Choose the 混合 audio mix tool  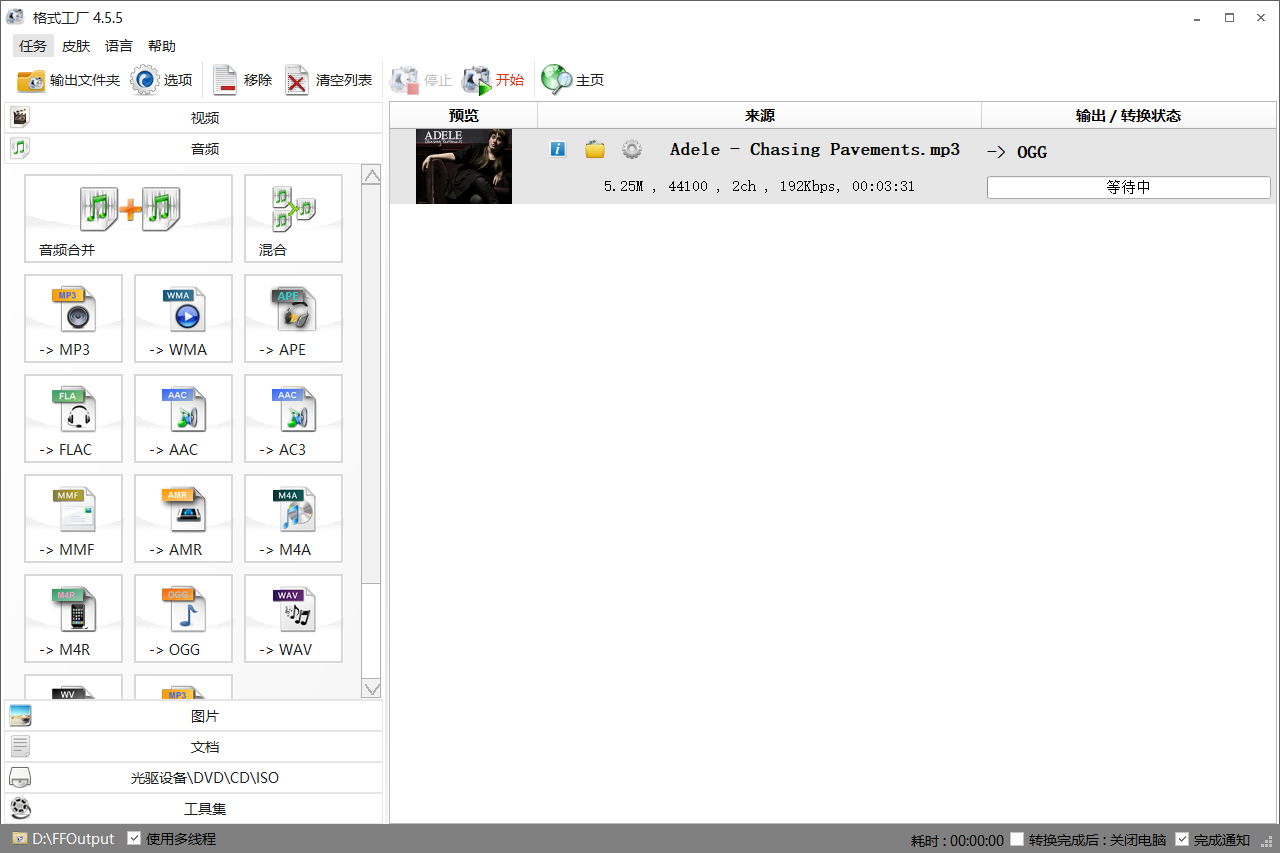point(293,219)
